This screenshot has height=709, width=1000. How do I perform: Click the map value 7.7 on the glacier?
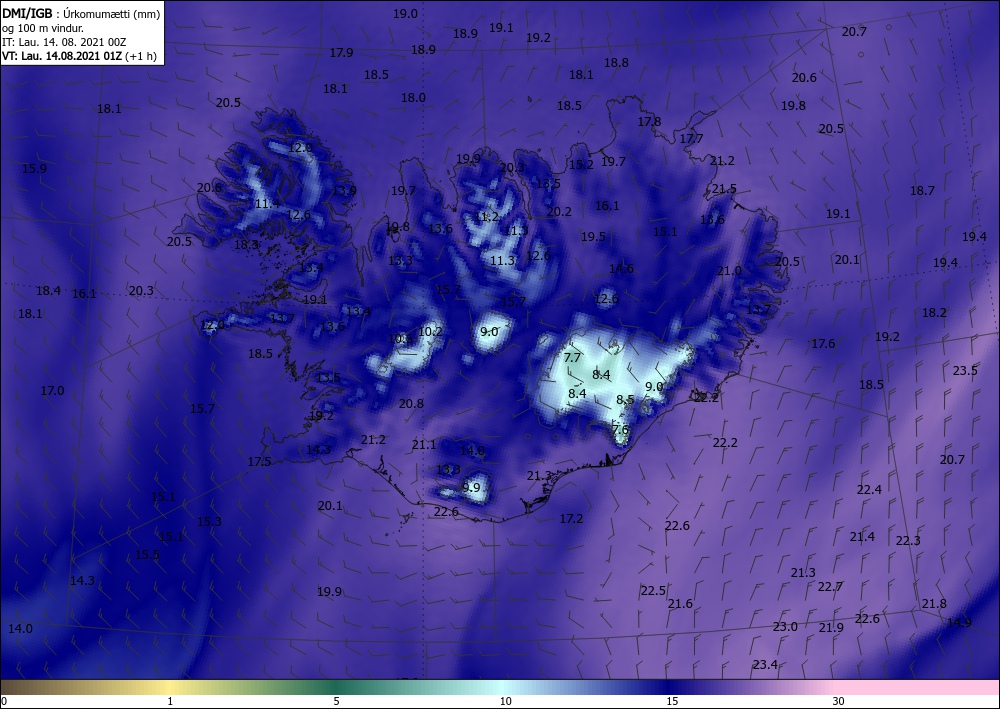coord(572,357)
